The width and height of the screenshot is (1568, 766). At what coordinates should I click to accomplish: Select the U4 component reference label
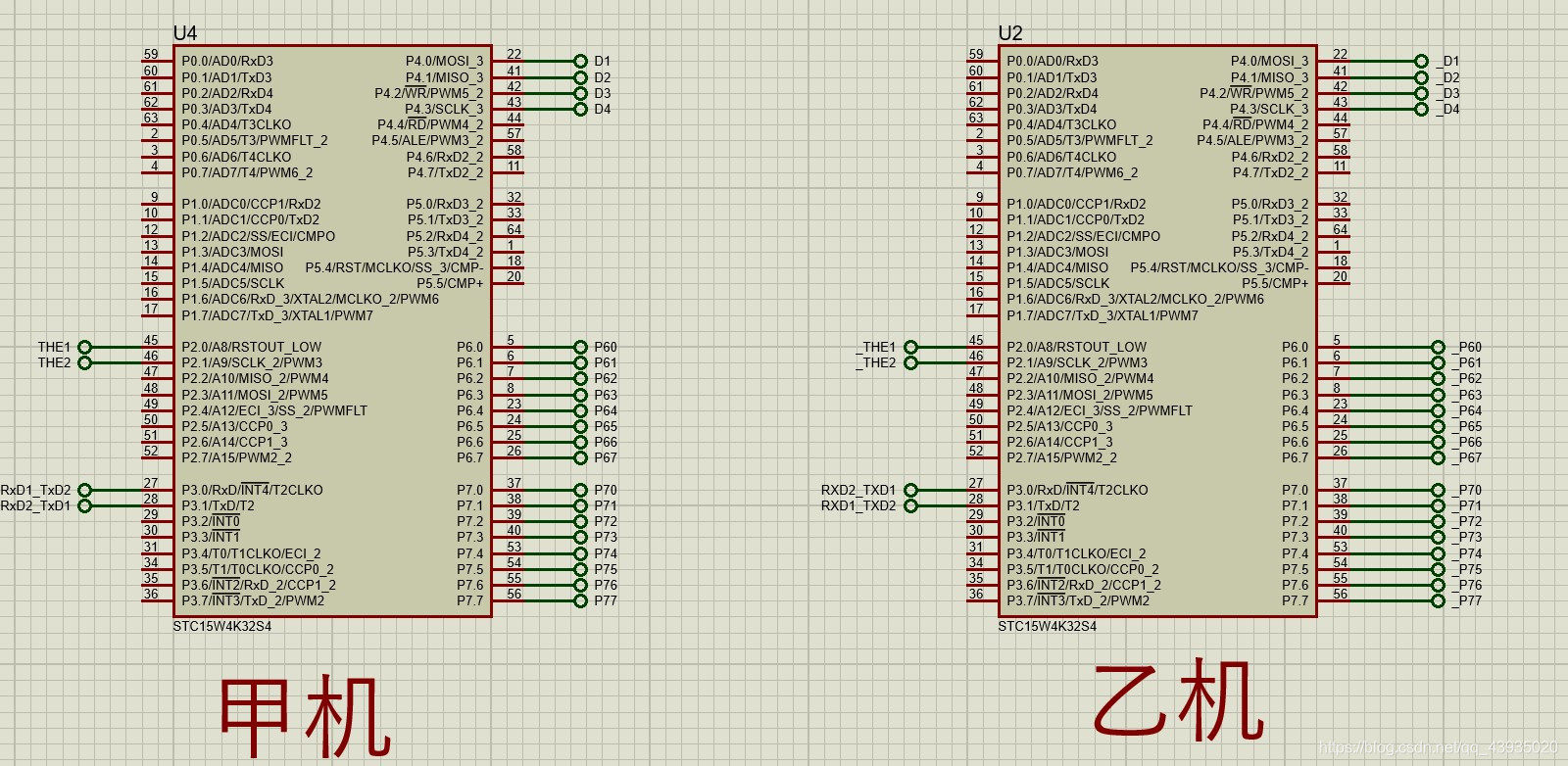pos(185,33)
